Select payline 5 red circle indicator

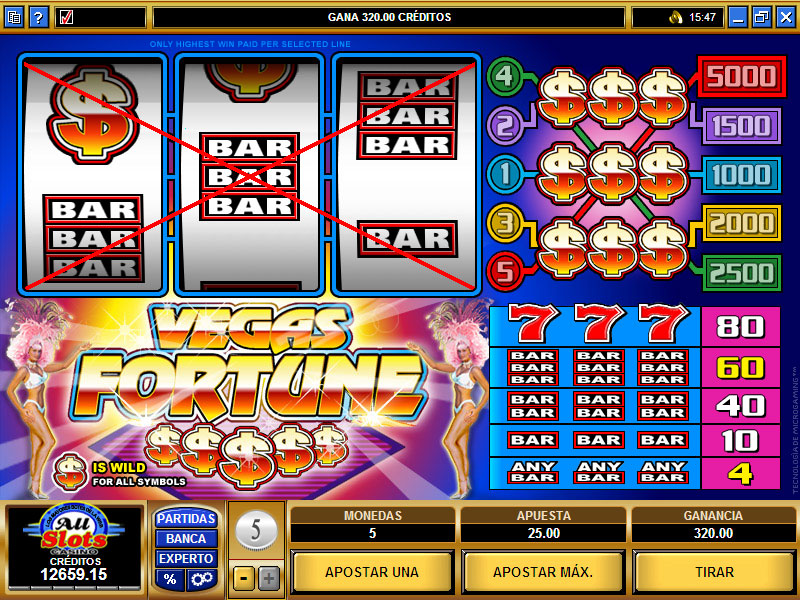(x=505, y=271)
